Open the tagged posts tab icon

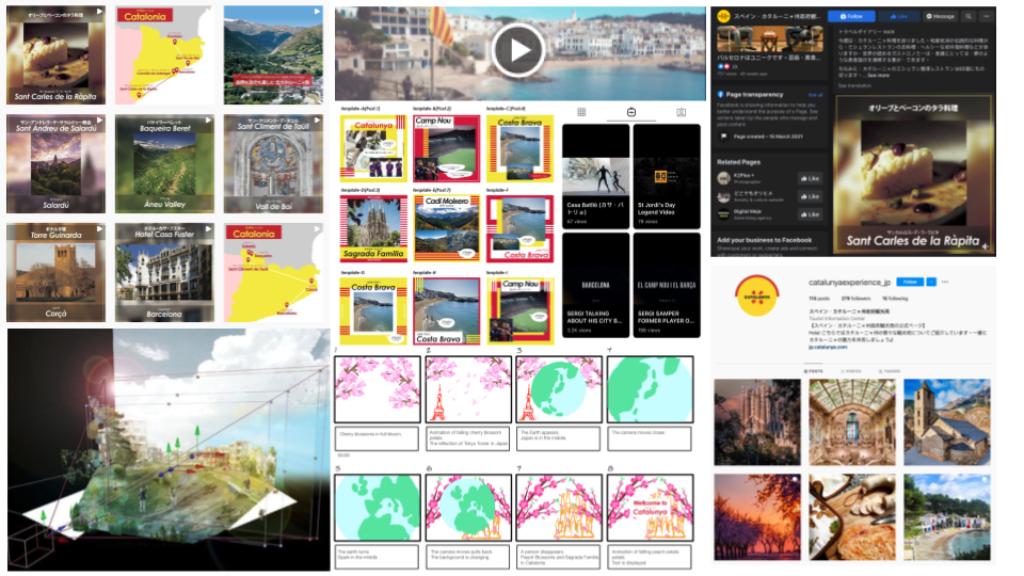pyautogui.click(x=680, y=112)
